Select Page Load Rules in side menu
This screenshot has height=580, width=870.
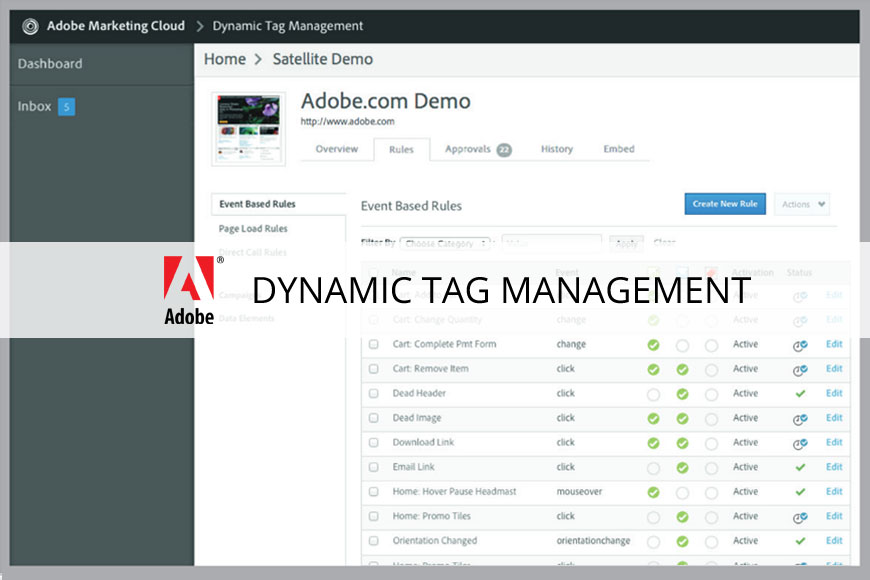pos(253,229)
